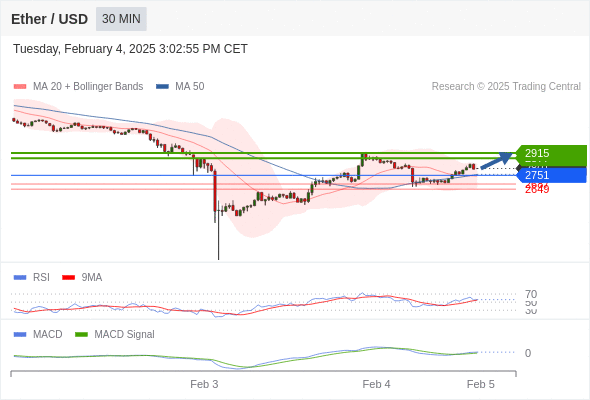Screen dimensions: 590x400
Task: Toggle the MACD Signal legend label
Action: (x=124, y=335)
